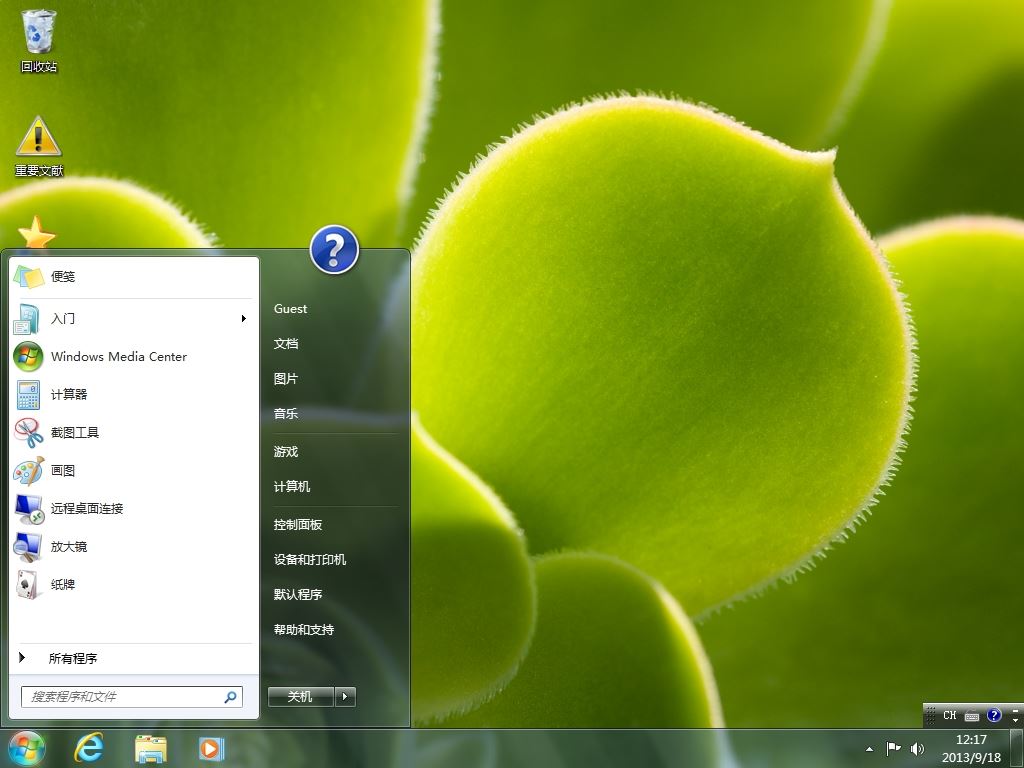Open the shutdown options arrow
This screenshot has width=1024, height=768.
pos(345,697)
